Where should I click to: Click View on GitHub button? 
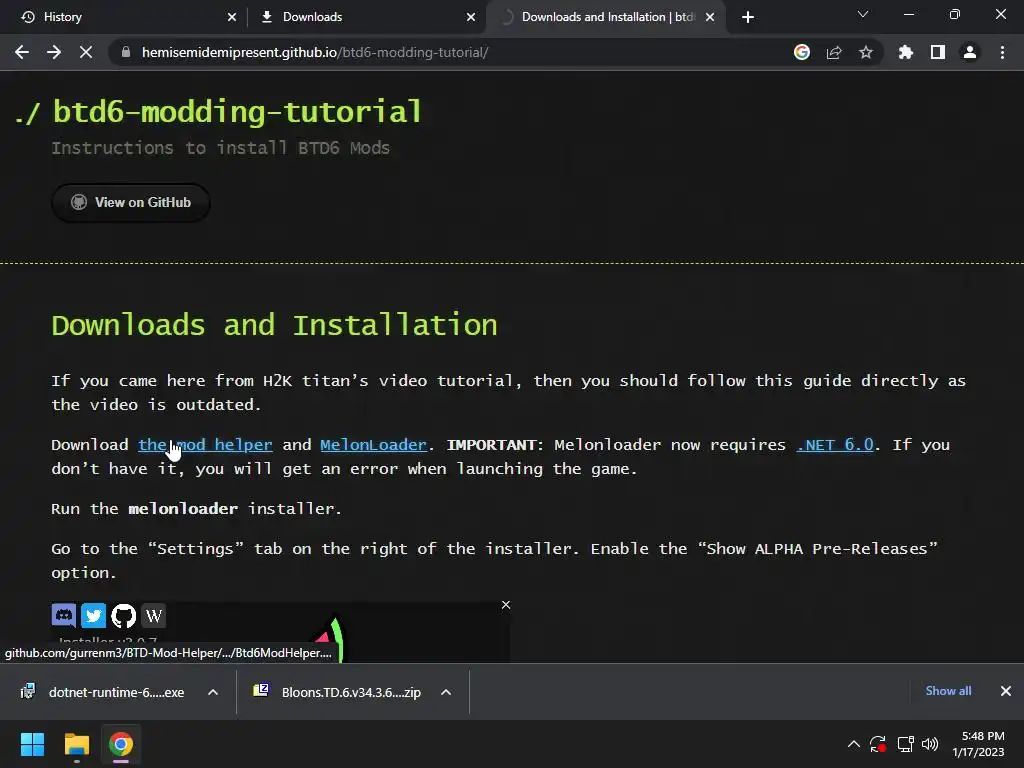pos(131,202)
